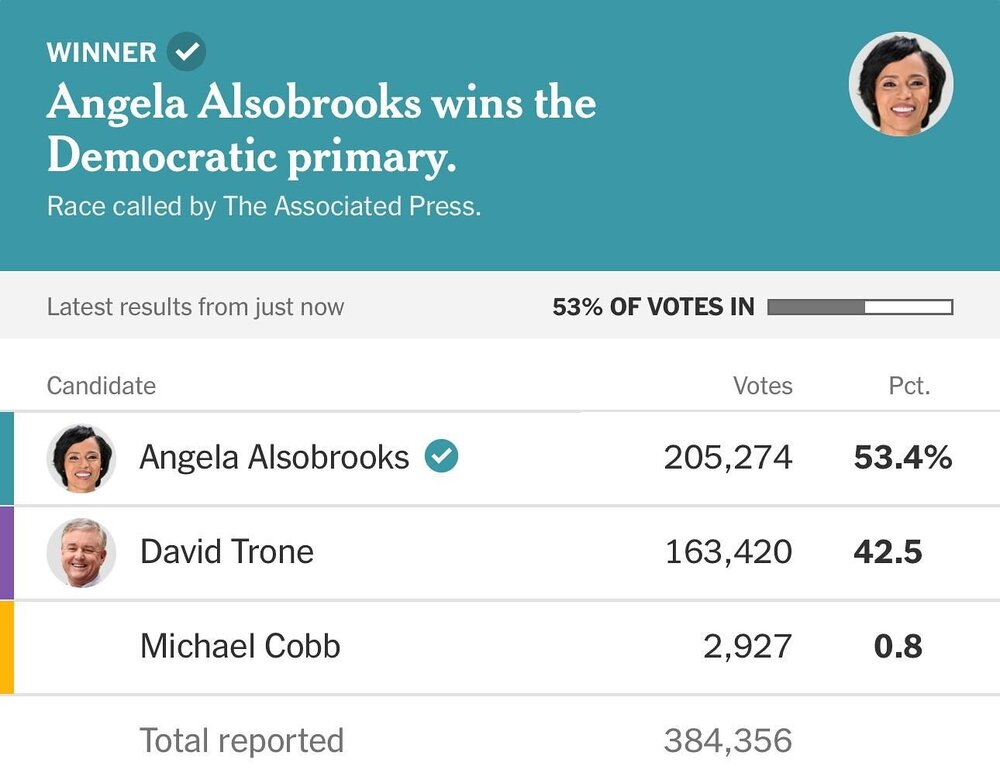Open the David Trone candidate name
Viewport: 1000px width, 783px height.
tap(227, 551)
